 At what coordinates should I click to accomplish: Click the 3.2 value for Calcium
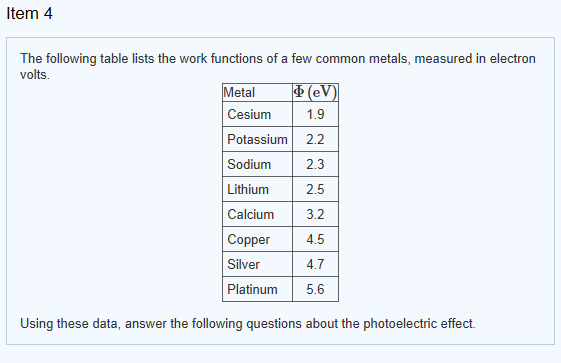pyautogui.click(x=315, y=214)
